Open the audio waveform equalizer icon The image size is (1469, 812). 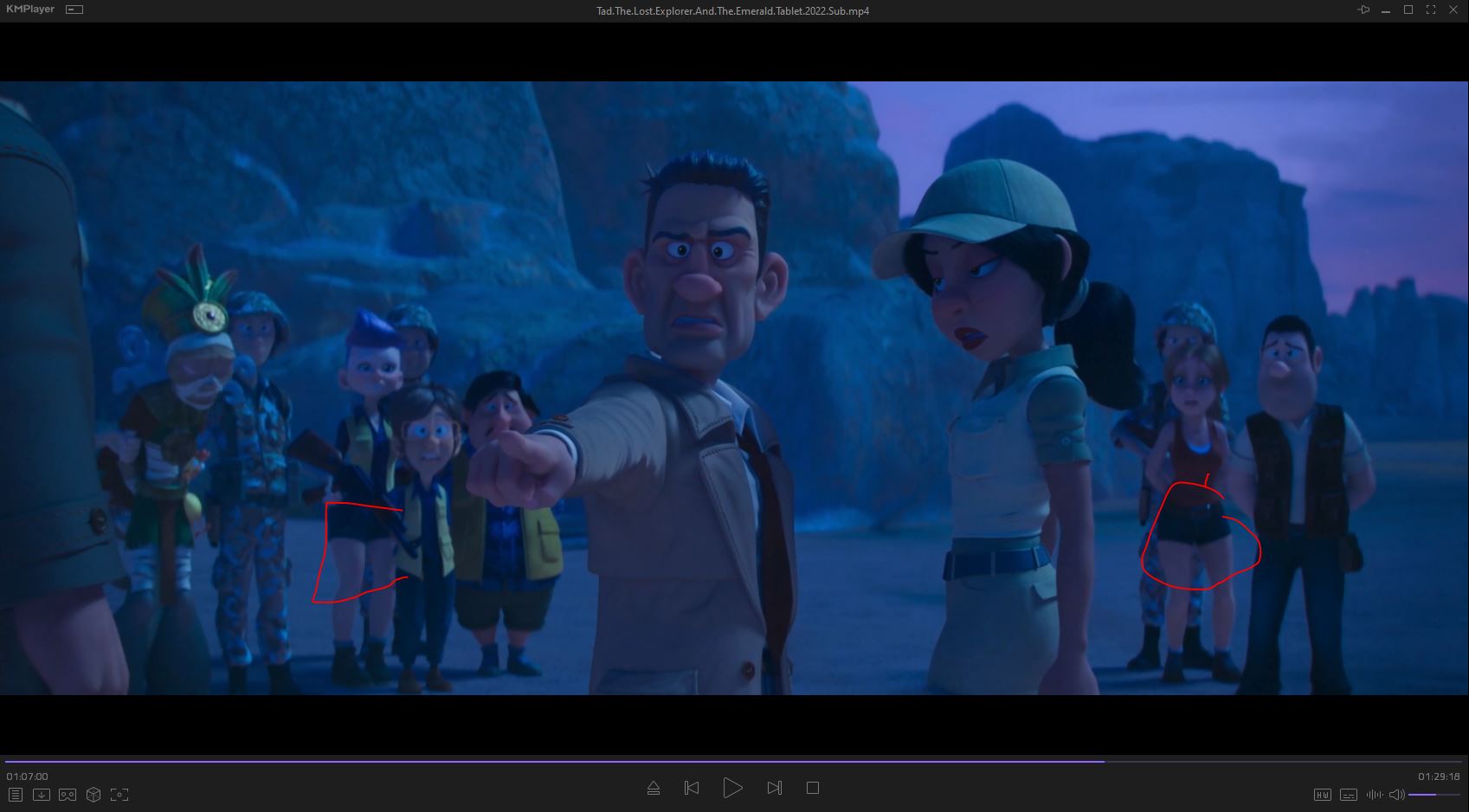(1374, 795)
